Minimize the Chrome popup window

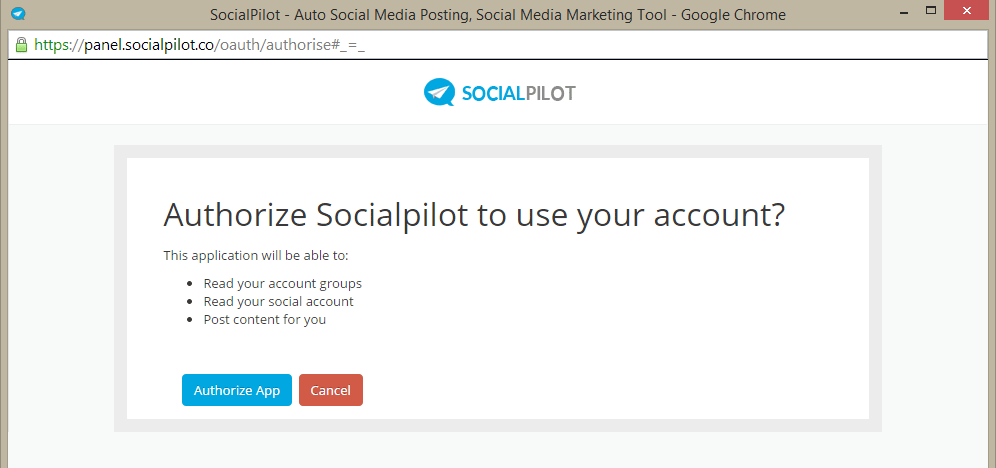tap(903, 11)
